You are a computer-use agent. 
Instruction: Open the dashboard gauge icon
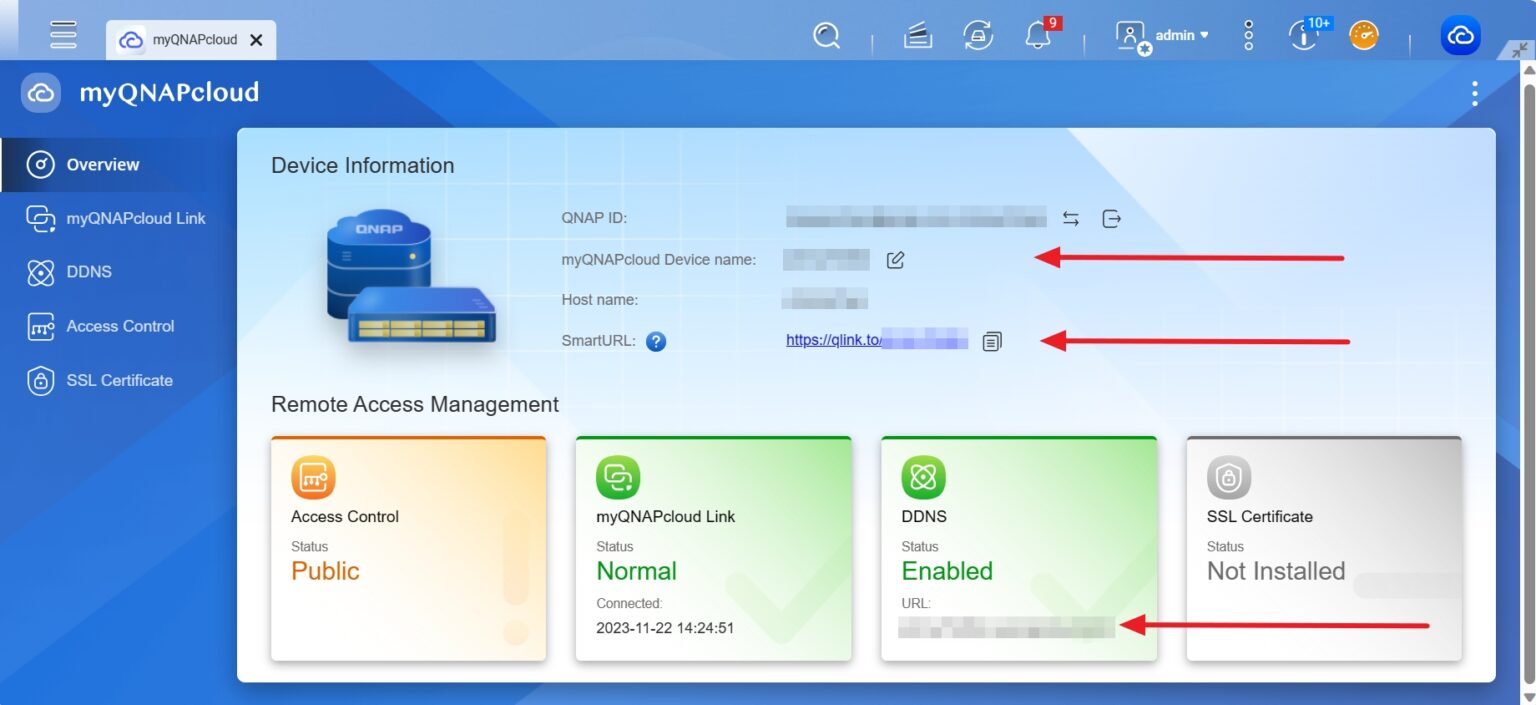click(x=1363, y=36)
